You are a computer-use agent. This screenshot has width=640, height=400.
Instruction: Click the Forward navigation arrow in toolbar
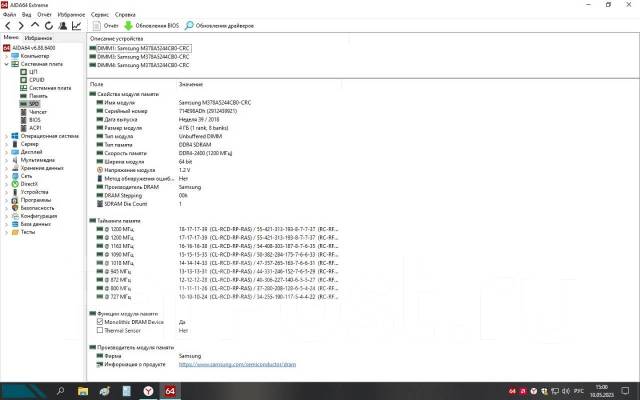pyautogui.click(x=21, y=25)
